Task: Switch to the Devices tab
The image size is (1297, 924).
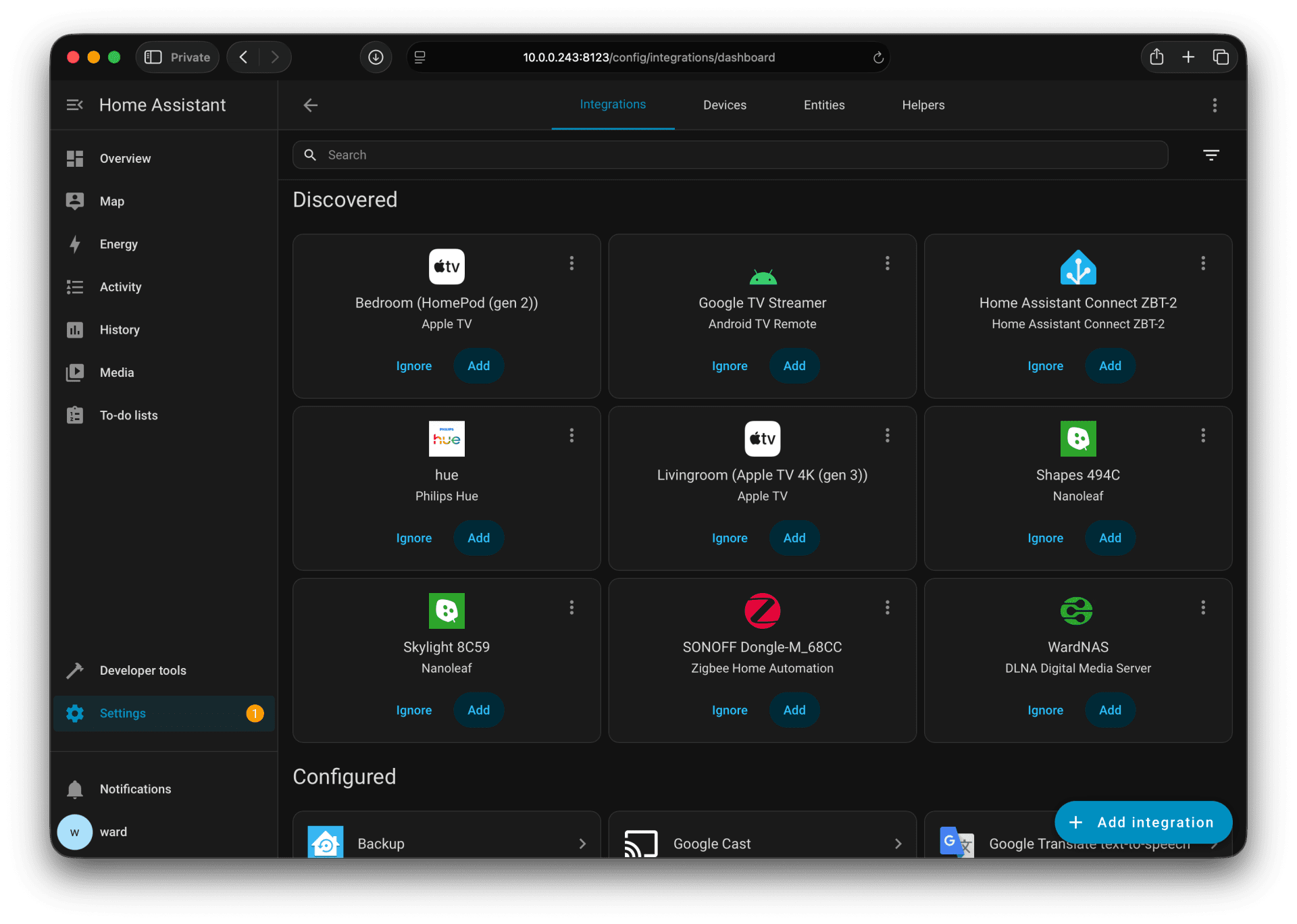Action: [x=724, y=105]
